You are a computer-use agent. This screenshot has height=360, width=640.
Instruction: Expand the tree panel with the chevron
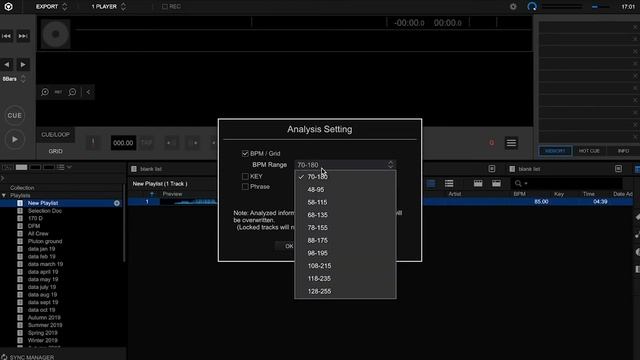click(2, 178)
